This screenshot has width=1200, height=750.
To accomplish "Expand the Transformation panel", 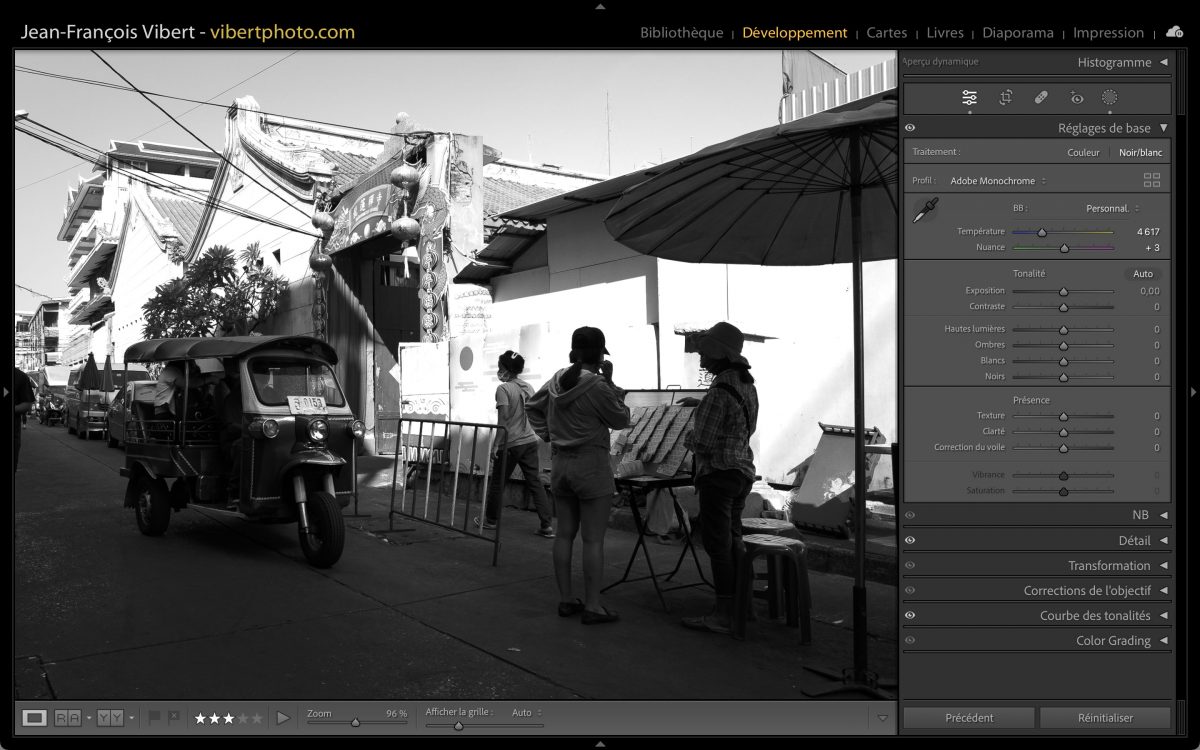I will 1108,565.
